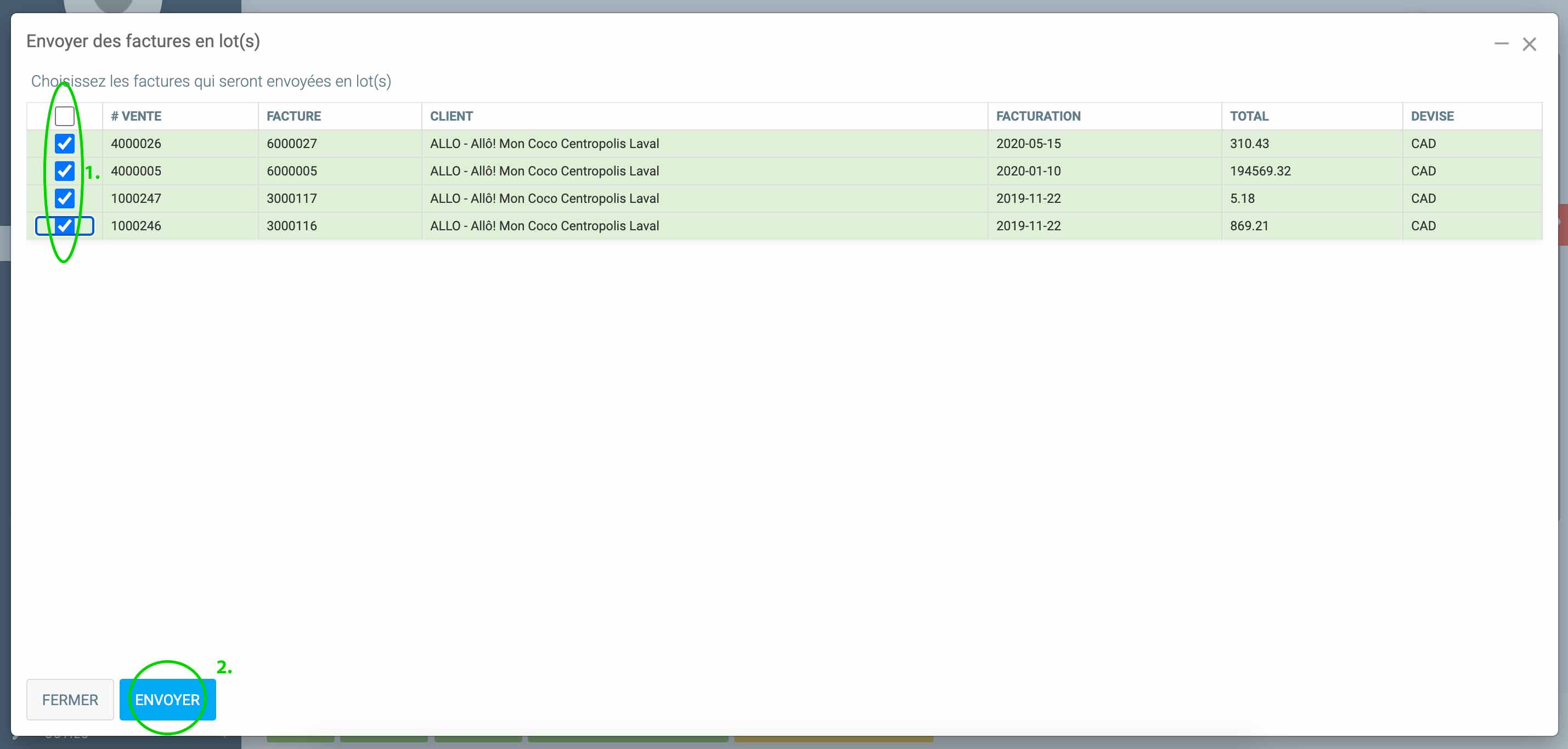Uncheck the checkbox for sale 4000005
The height and width of the screenshot is (749, 1568).
65,171
